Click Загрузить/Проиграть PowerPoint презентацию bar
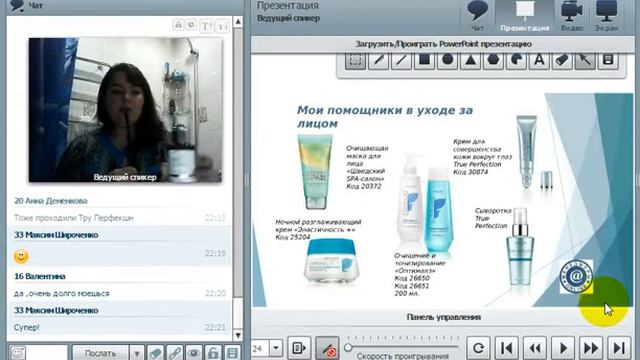The image size is (640, 360). [443, 44]
